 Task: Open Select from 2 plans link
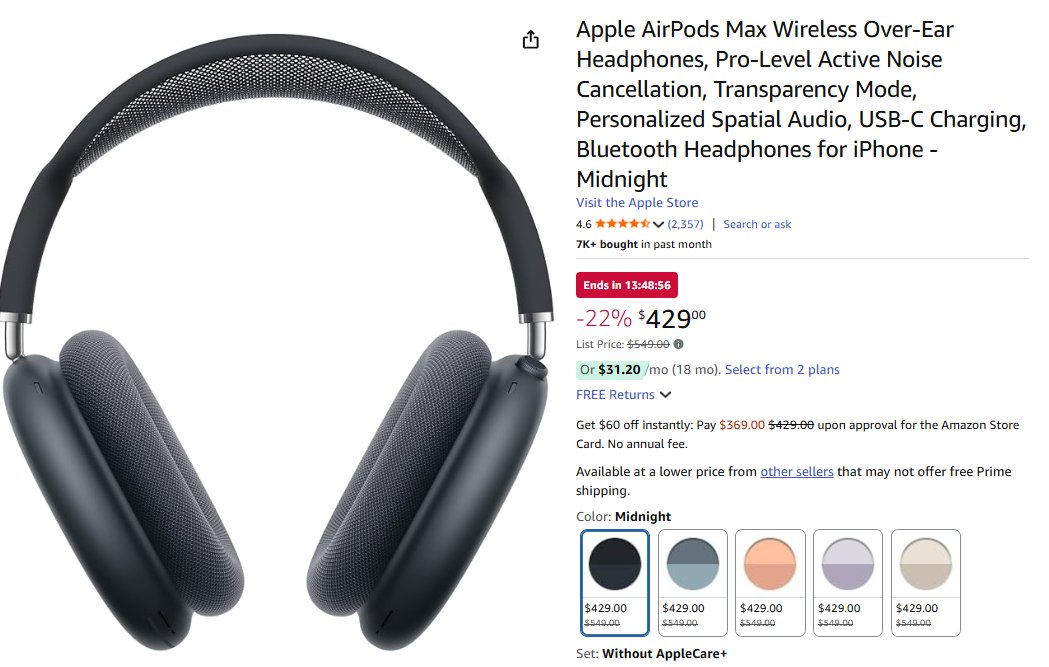782,369
